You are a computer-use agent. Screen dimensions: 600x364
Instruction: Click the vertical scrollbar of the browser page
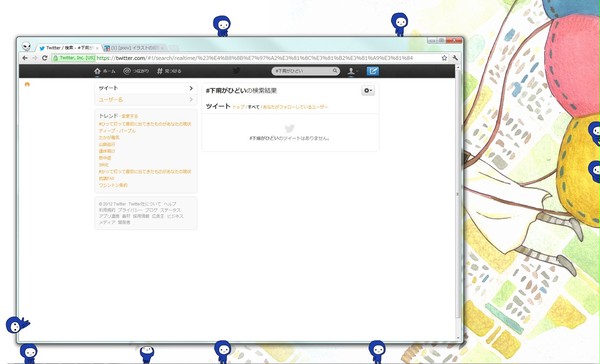tap(458, 194)
